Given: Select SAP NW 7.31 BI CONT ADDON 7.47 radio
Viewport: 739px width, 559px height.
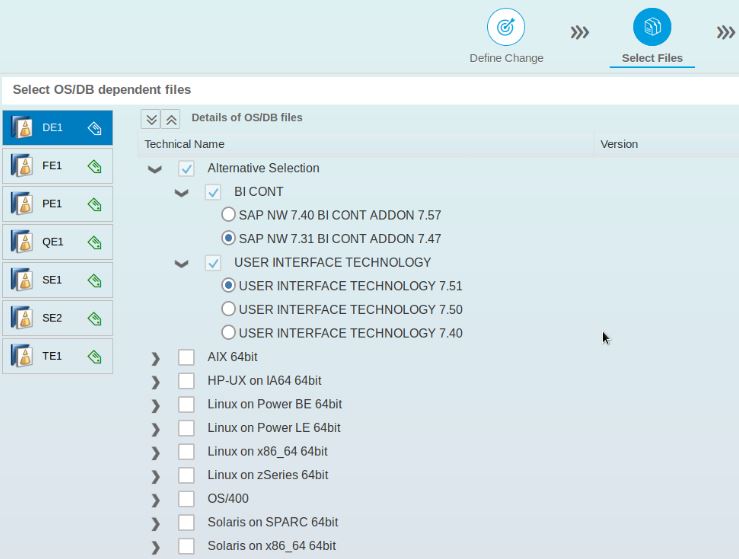Looking at the screenshot, I should tap(228, 238).
